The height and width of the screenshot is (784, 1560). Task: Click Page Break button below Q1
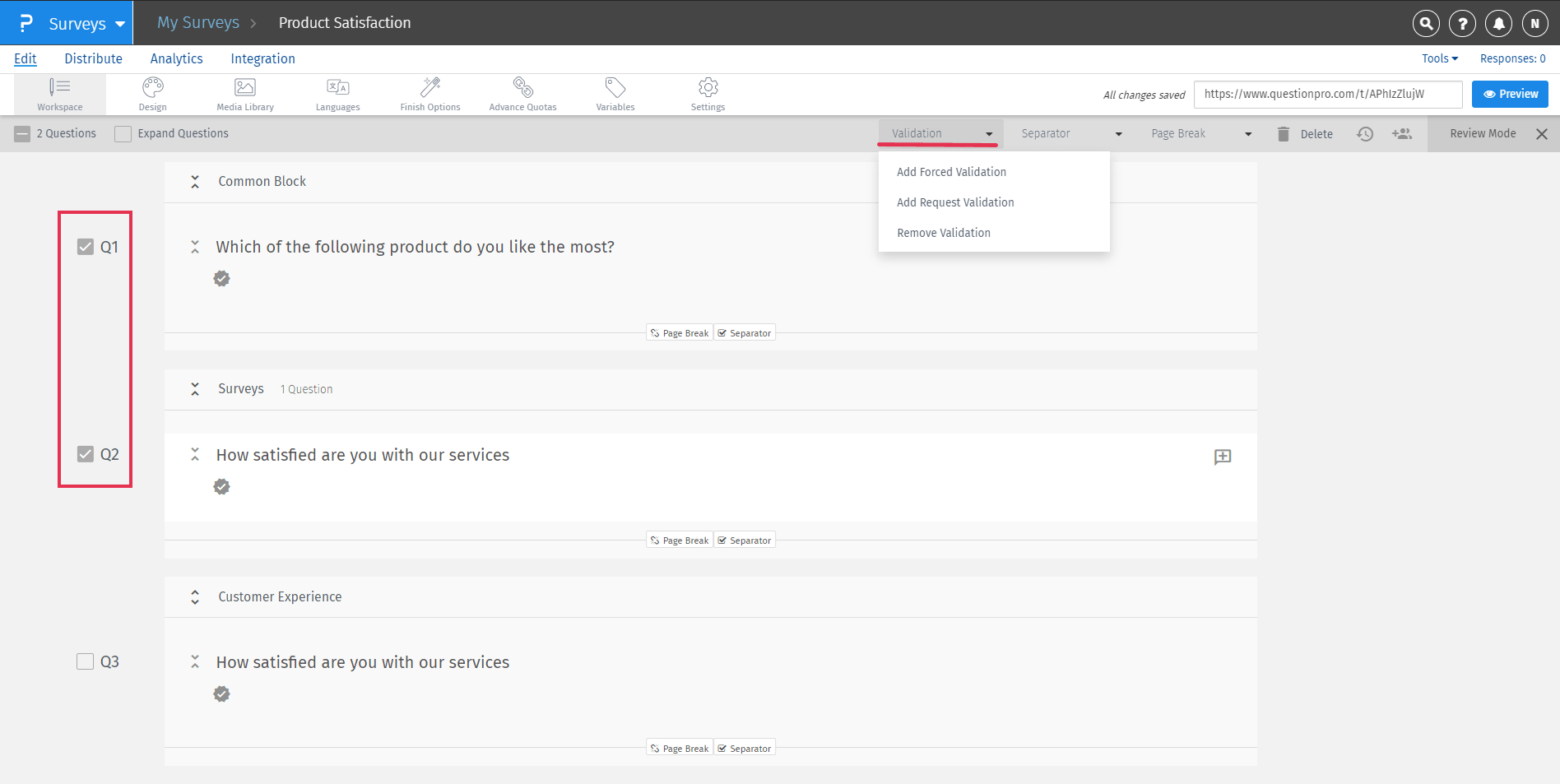(680, 333)
